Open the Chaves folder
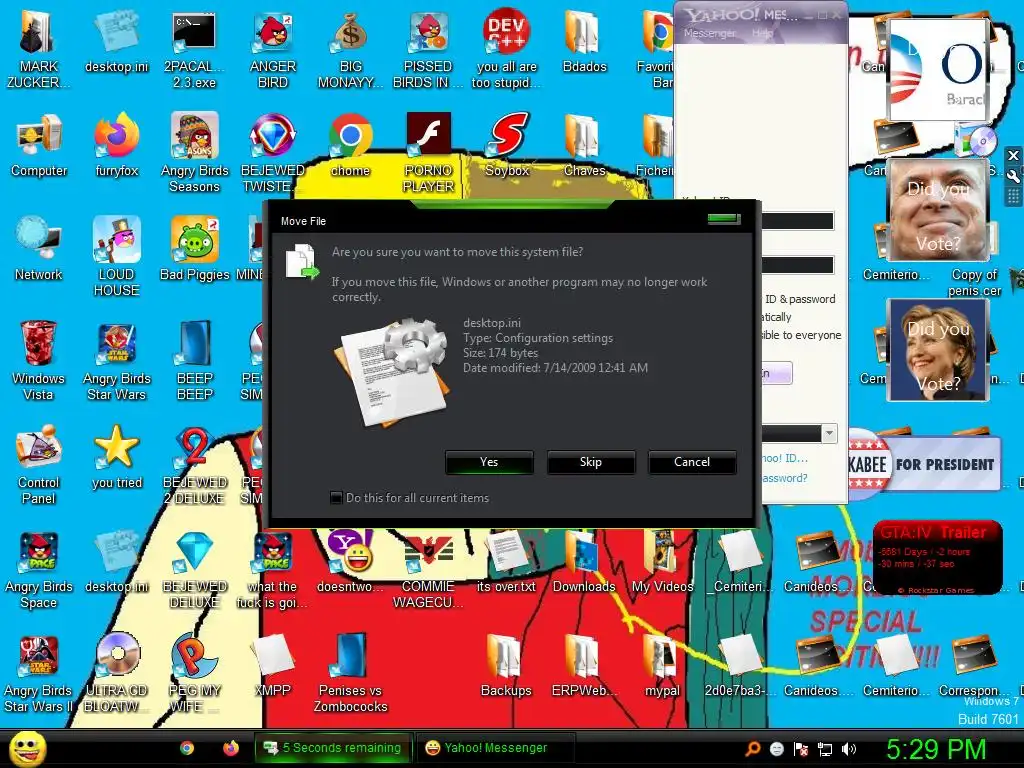The image size is (1024, 768). click(584, 147)
